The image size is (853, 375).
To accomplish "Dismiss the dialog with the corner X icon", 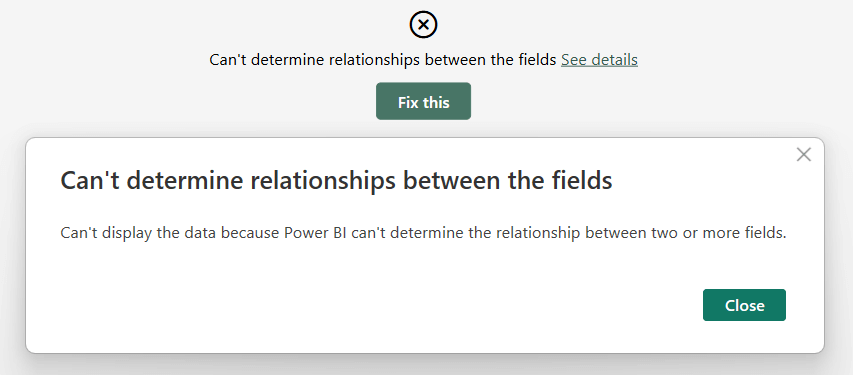I will (x=803, y=155).
